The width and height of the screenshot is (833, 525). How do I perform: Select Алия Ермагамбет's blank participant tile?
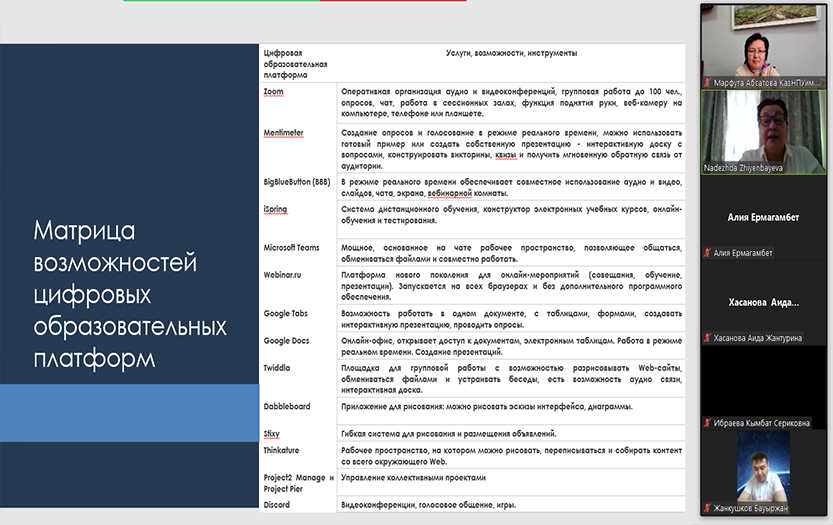point(765,216)
